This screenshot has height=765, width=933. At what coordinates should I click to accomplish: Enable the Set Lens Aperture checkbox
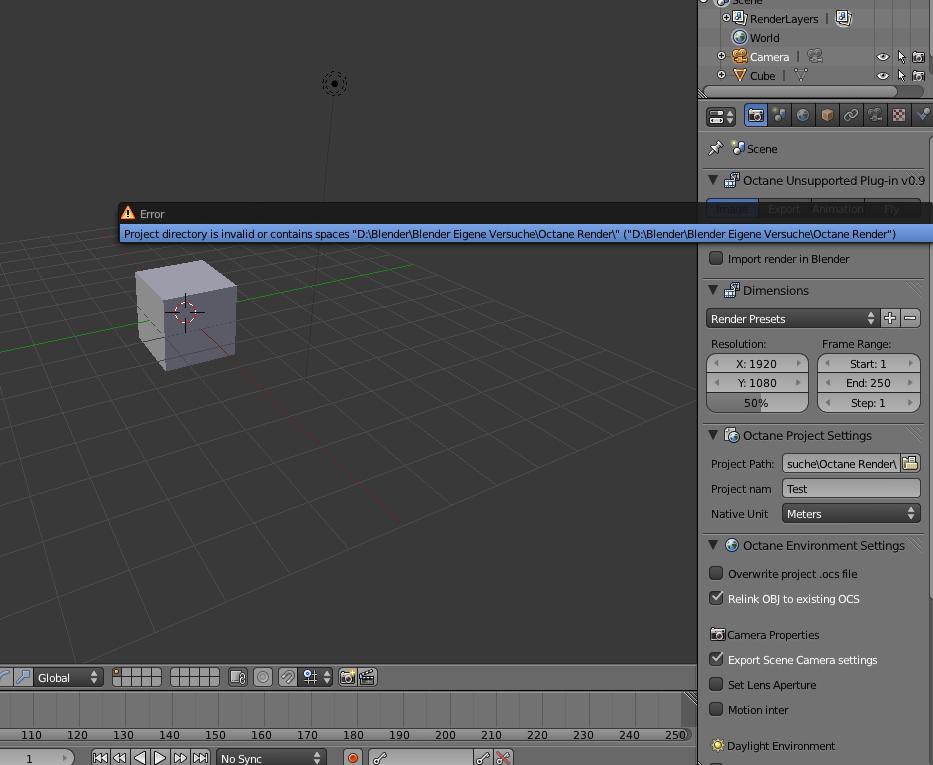716,684
